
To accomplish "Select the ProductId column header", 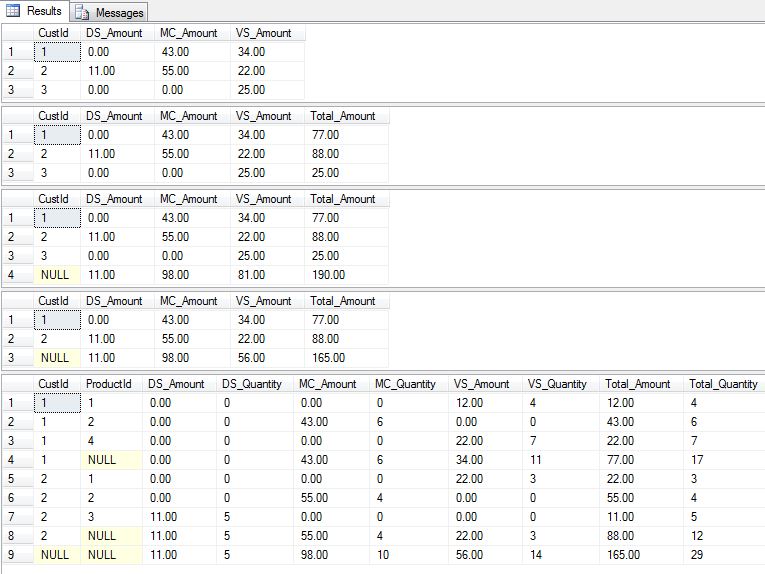I will 112,384.
